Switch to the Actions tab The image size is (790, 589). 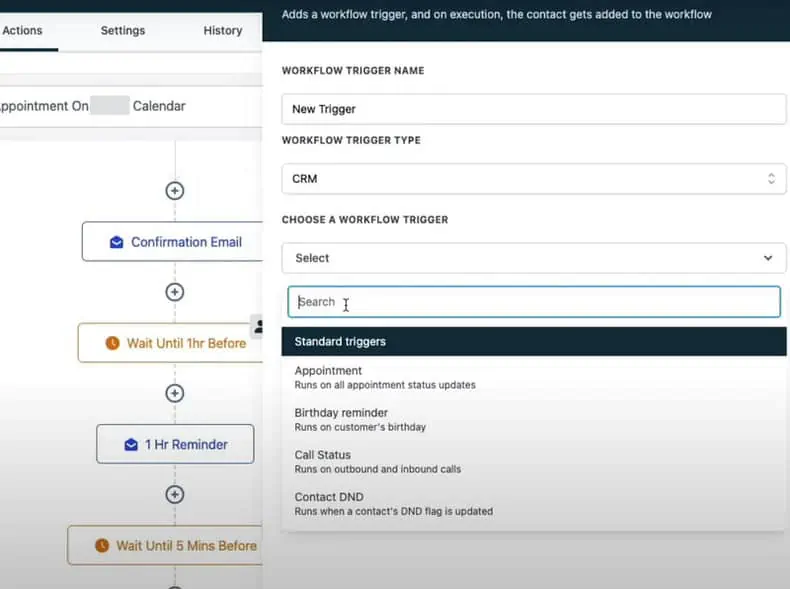tap(22, 30)
